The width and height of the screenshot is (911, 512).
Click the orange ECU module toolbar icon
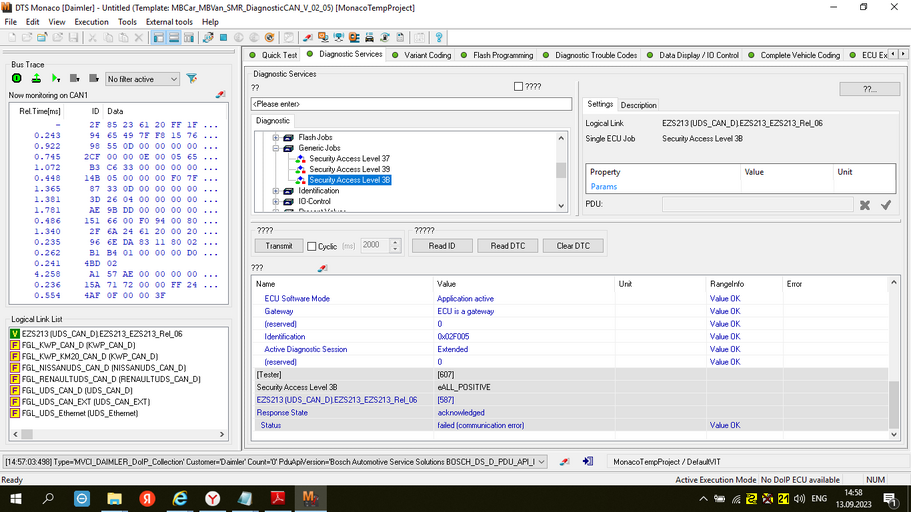[x=354, y=38]
